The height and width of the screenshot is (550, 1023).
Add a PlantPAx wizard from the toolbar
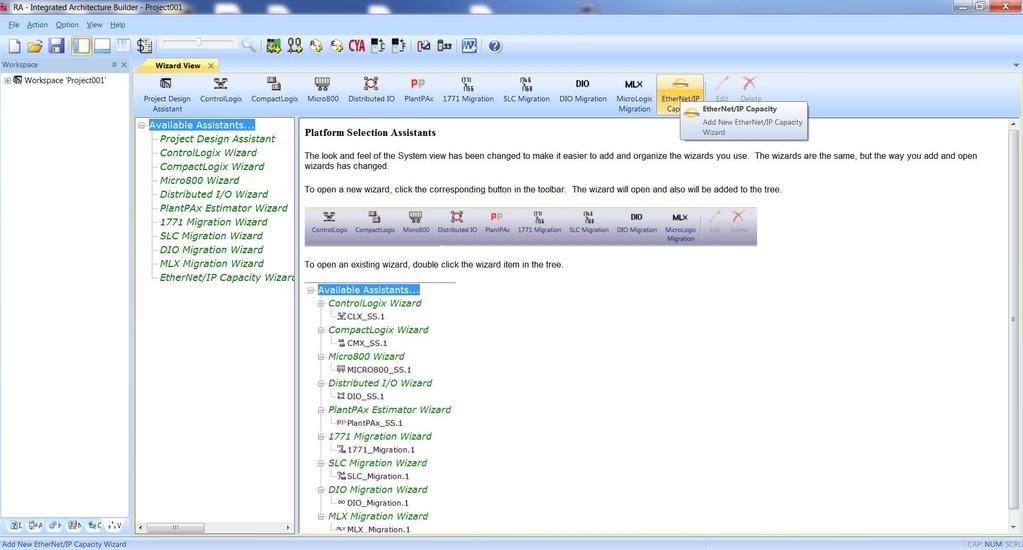pyautogui.click(x=418, y=90)
